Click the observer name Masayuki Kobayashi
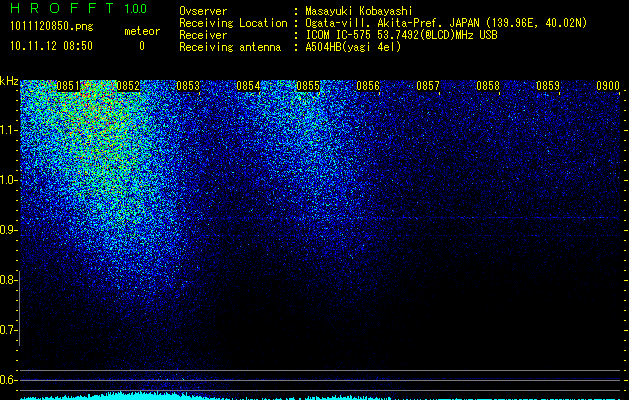The width and height of the screenshot is (629, 400). pyautogui.click(x=359, y=11)
